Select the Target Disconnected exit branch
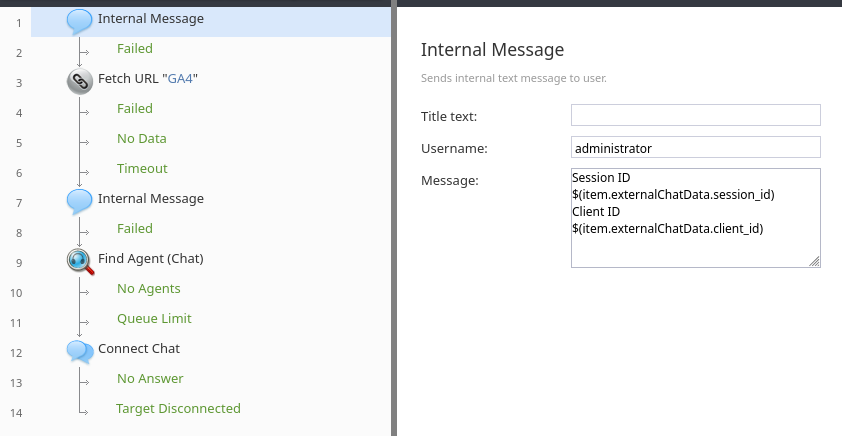Viewport: 842px width, 436px height. coord(178,409)
